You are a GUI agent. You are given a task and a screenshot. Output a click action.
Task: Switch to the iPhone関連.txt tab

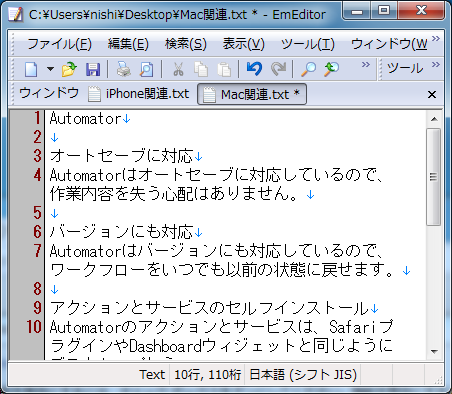tap(139, 94)
